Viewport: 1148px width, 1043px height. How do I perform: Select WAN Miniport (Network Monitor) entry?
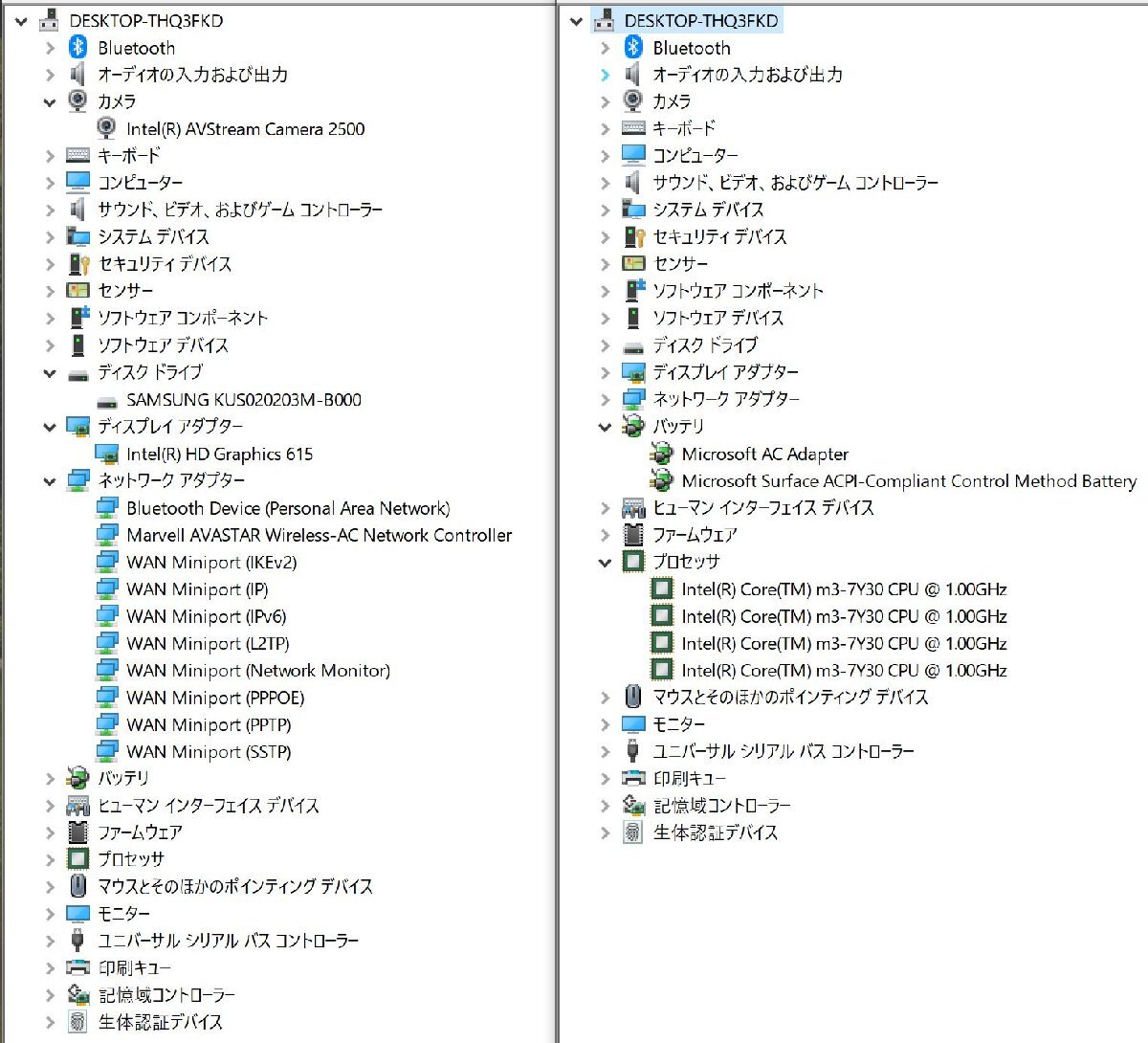258,670
